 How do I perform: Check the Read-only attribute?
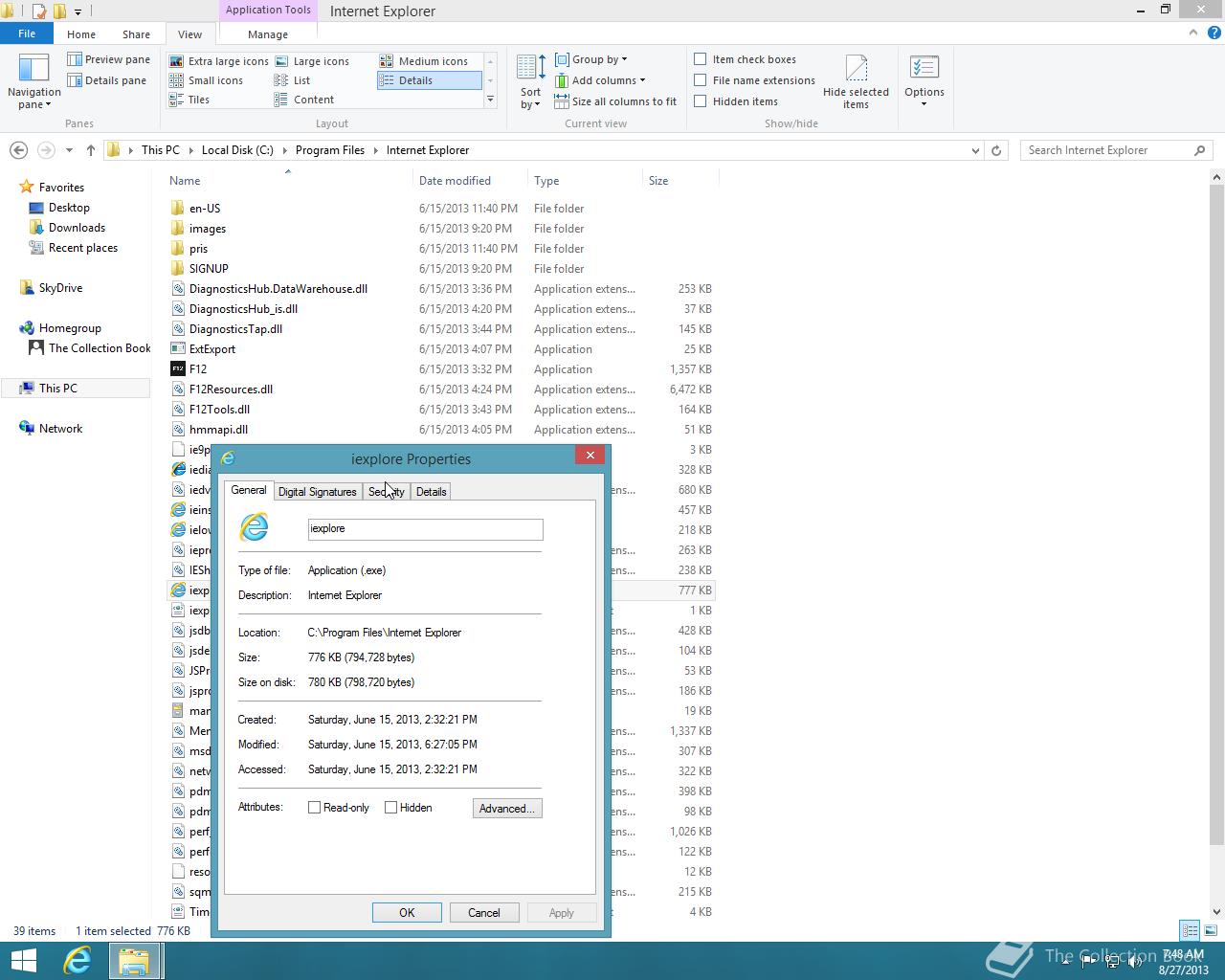point(314,808)
